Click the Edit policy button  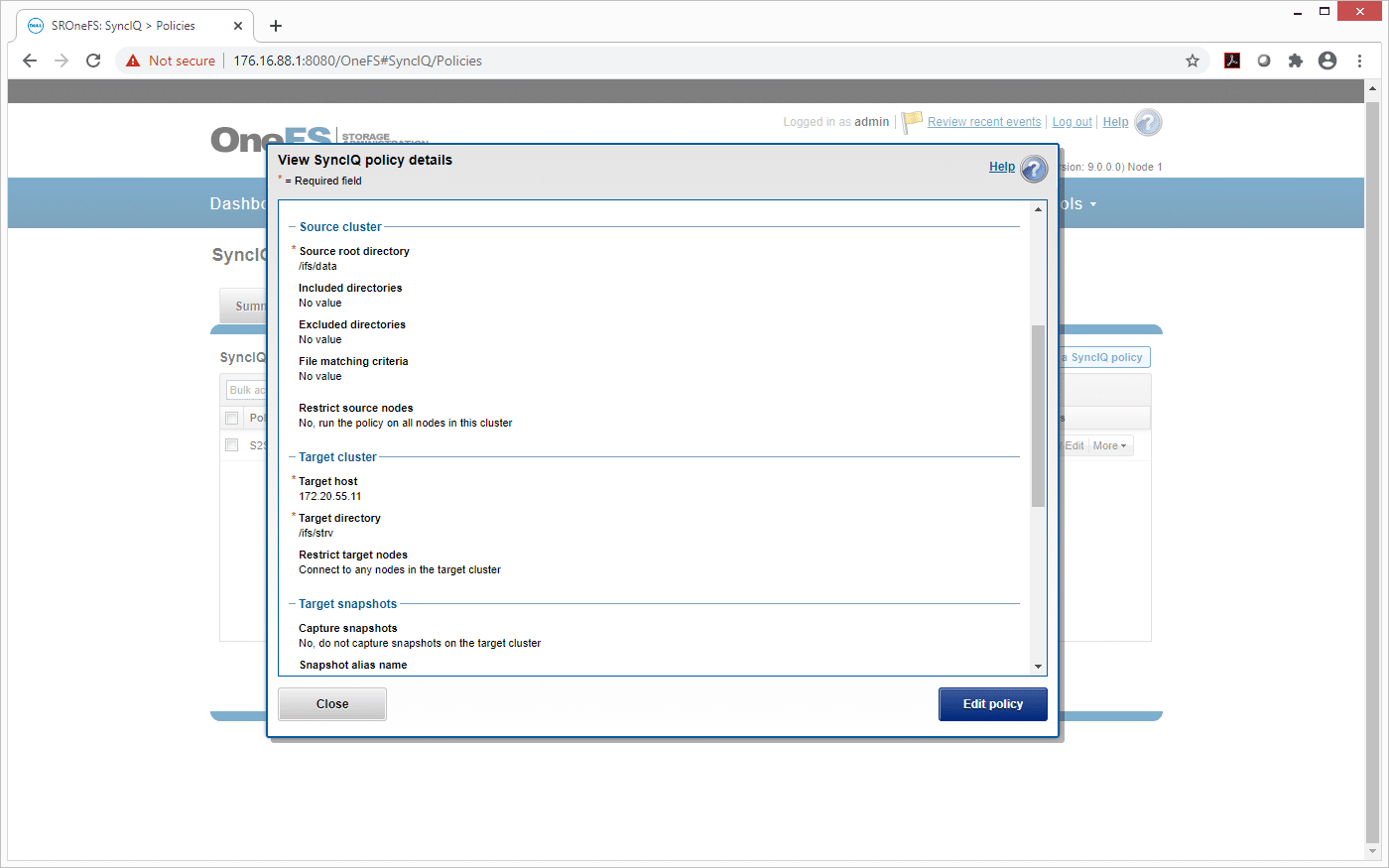point(993,704)
